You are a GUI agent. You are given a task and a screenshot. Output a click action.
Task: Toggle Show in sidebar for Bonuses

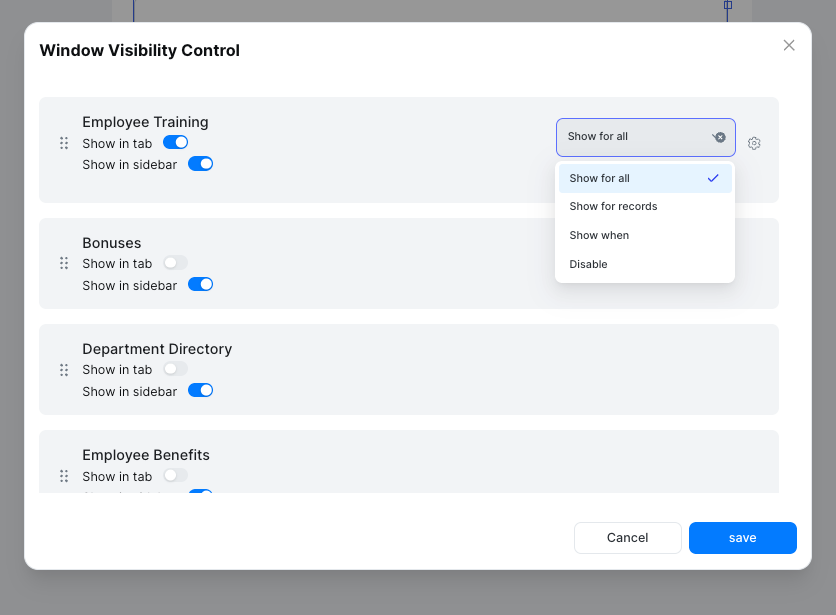click(200, 284)
